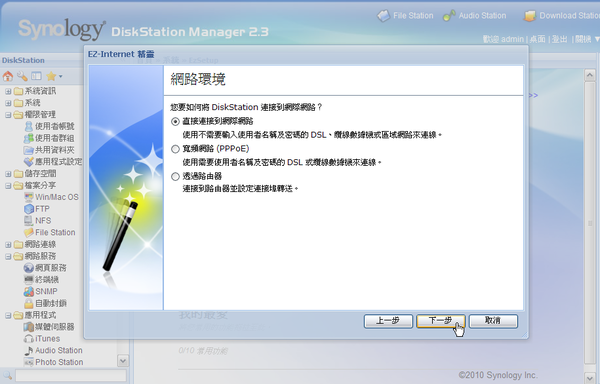Screen dimensions: 600x384
Task: Click 取消 cancel button
Action: coord(493,321)
